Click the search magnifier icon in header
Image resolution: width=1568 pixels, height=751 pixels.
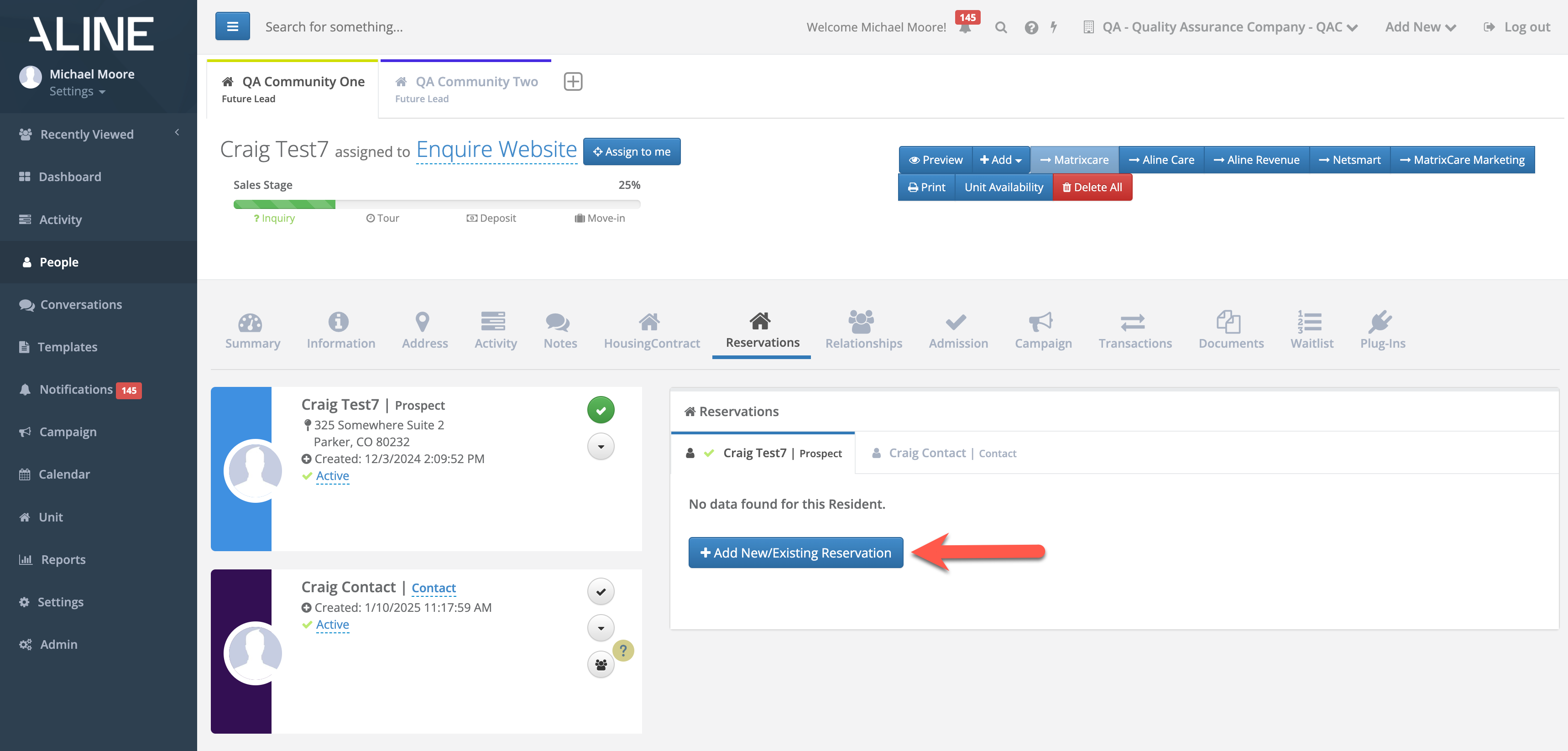(x=1001, y=27)
